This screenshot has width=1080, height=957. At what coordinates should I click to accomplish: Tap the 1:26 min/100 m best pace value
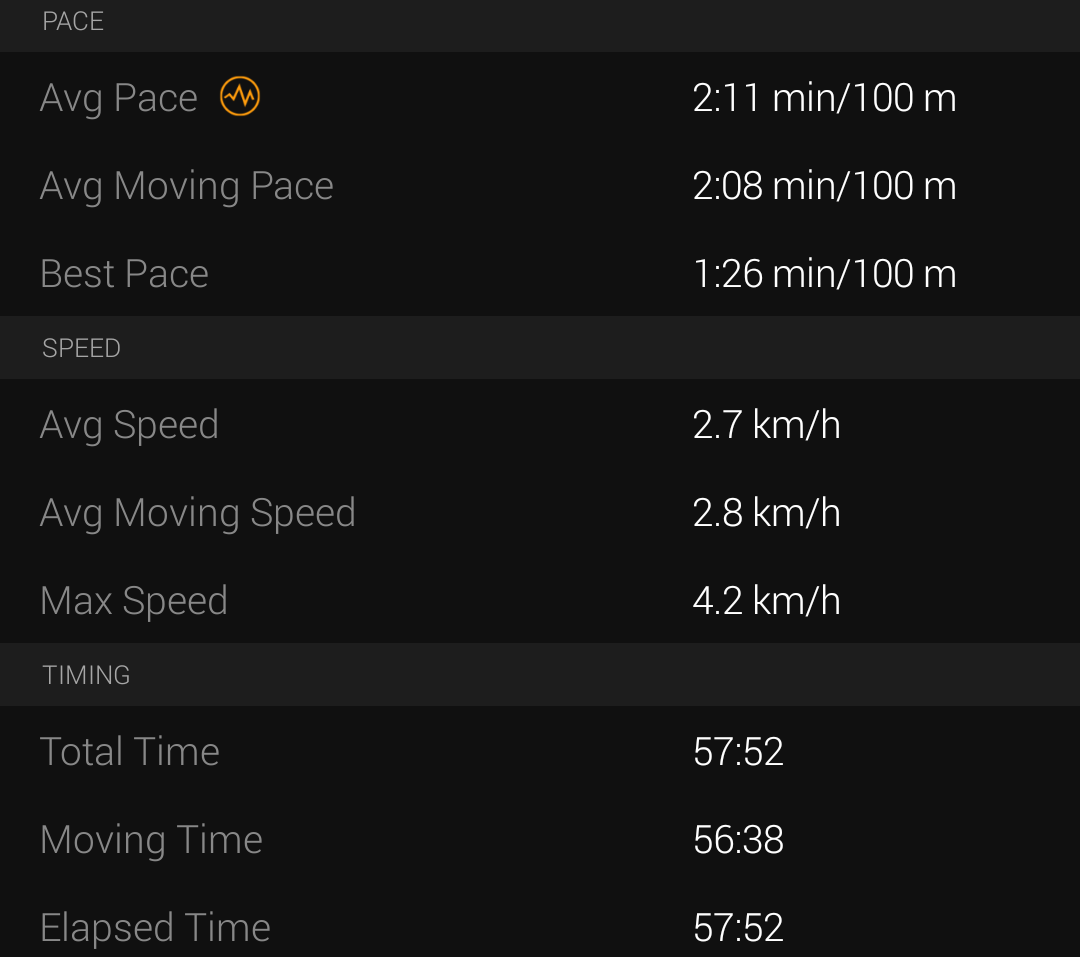pyautogui.click(x=824, y=274)
